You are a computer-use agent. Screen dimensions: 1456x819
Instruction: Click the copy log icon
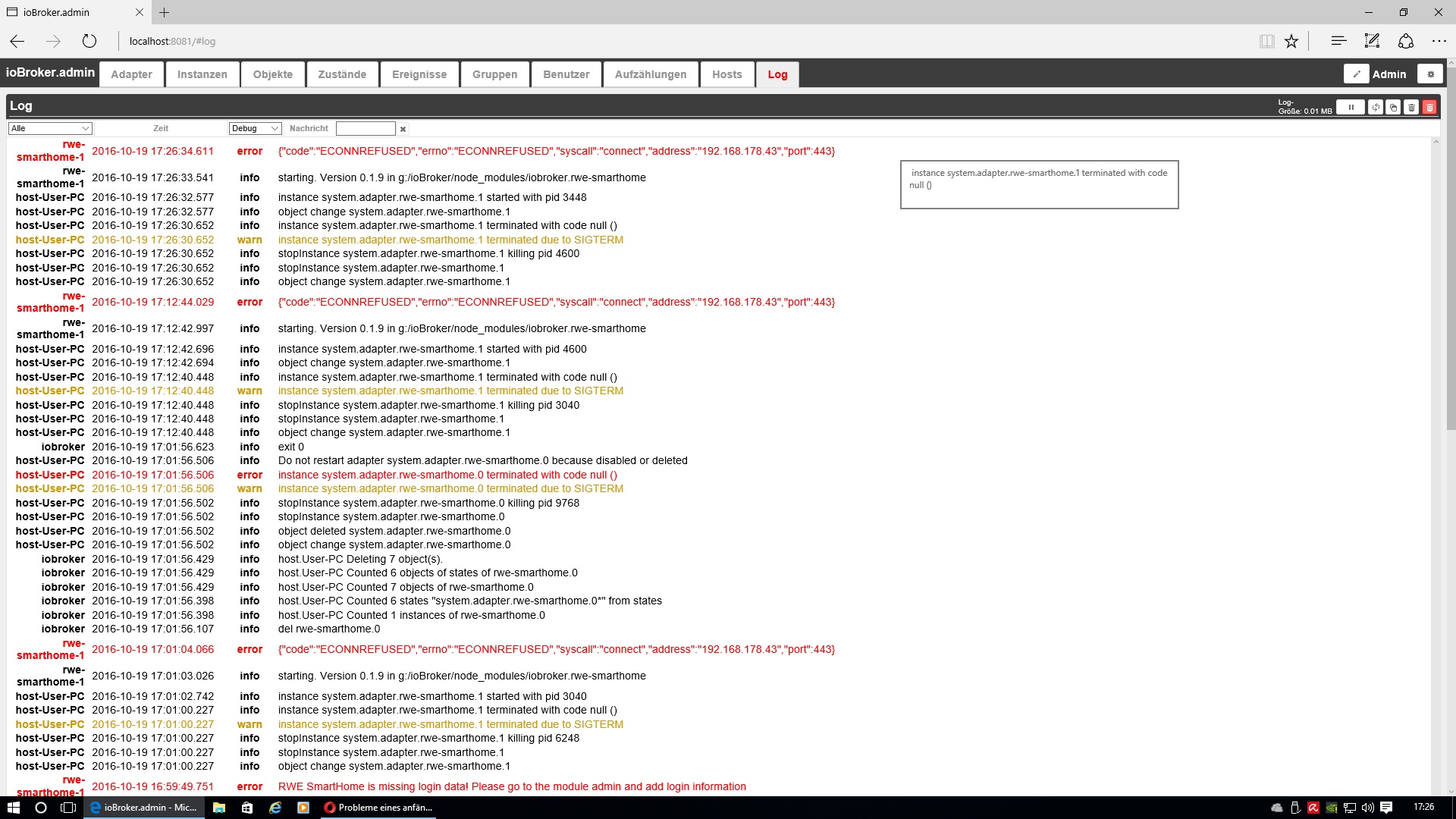click(1393, 108)
